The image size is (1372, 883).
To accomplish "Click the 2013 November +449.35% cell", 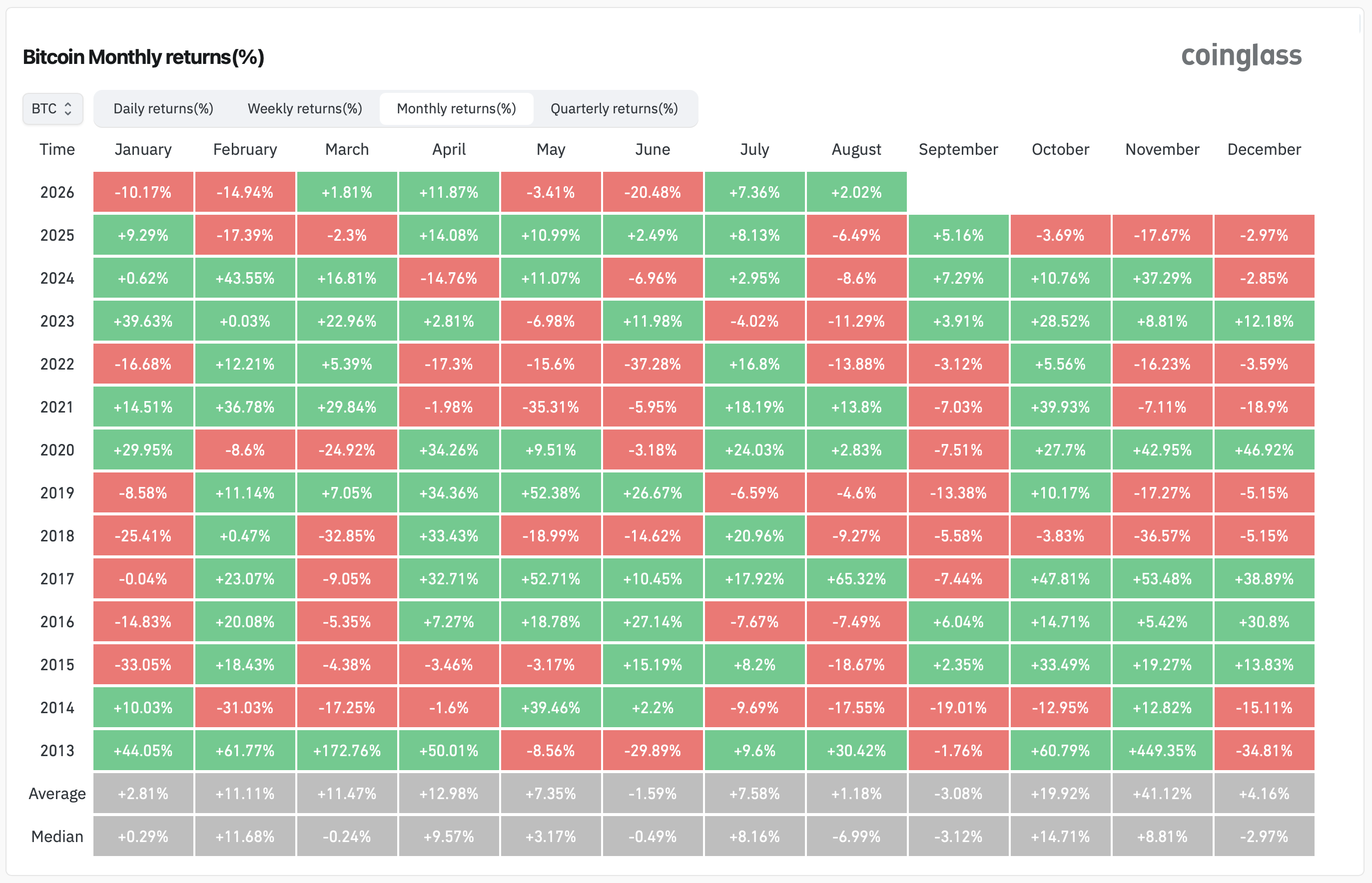I will (x=1163, y=751).
